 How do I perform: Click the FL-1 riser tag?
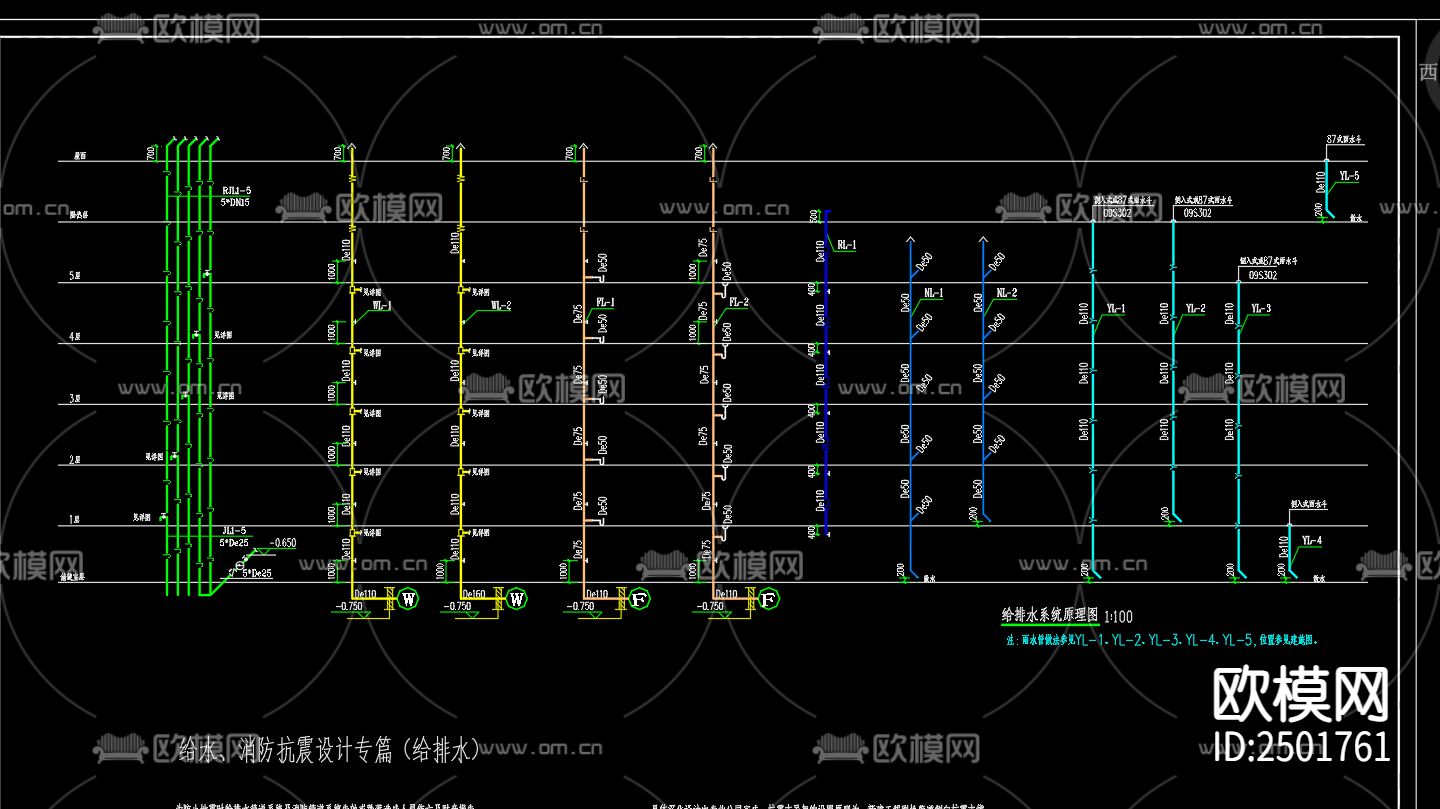point(606,299)
